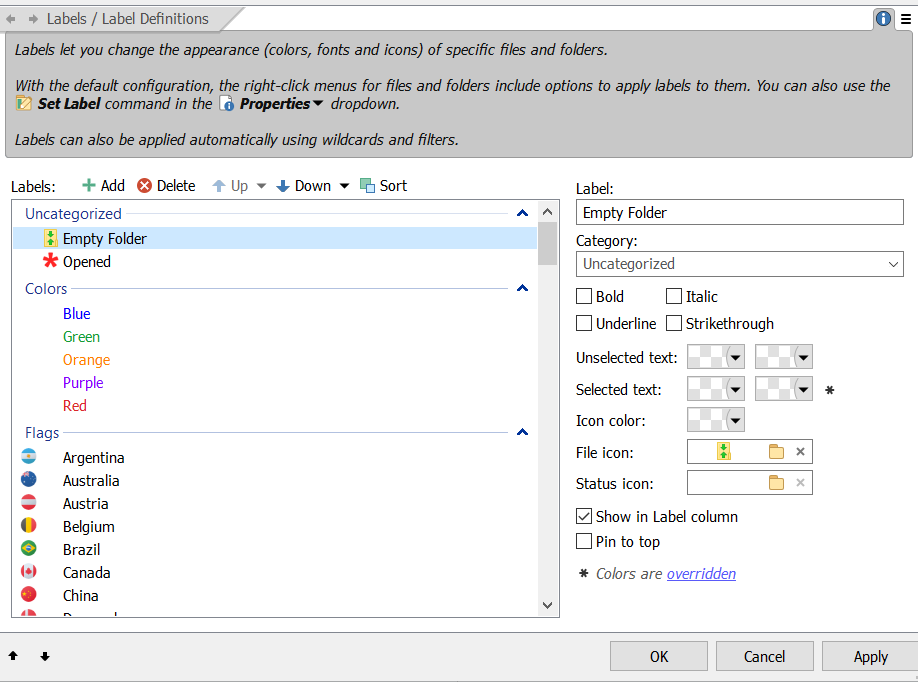Click the Apply button
The height and width of the screenshot is (682, 918).
(871, 656)
